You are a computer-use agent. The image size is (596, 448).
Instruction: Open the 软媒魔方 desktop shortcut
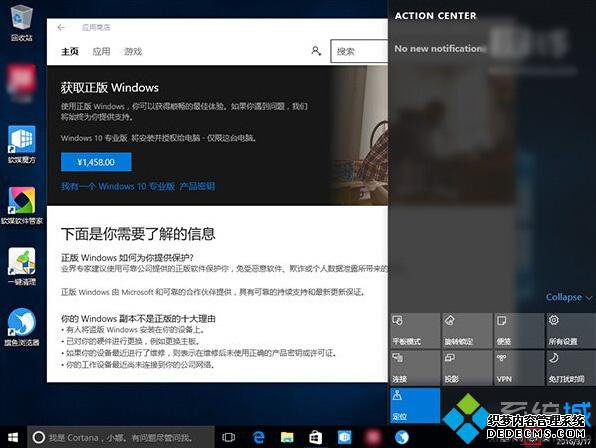click(x=22, y=145)
